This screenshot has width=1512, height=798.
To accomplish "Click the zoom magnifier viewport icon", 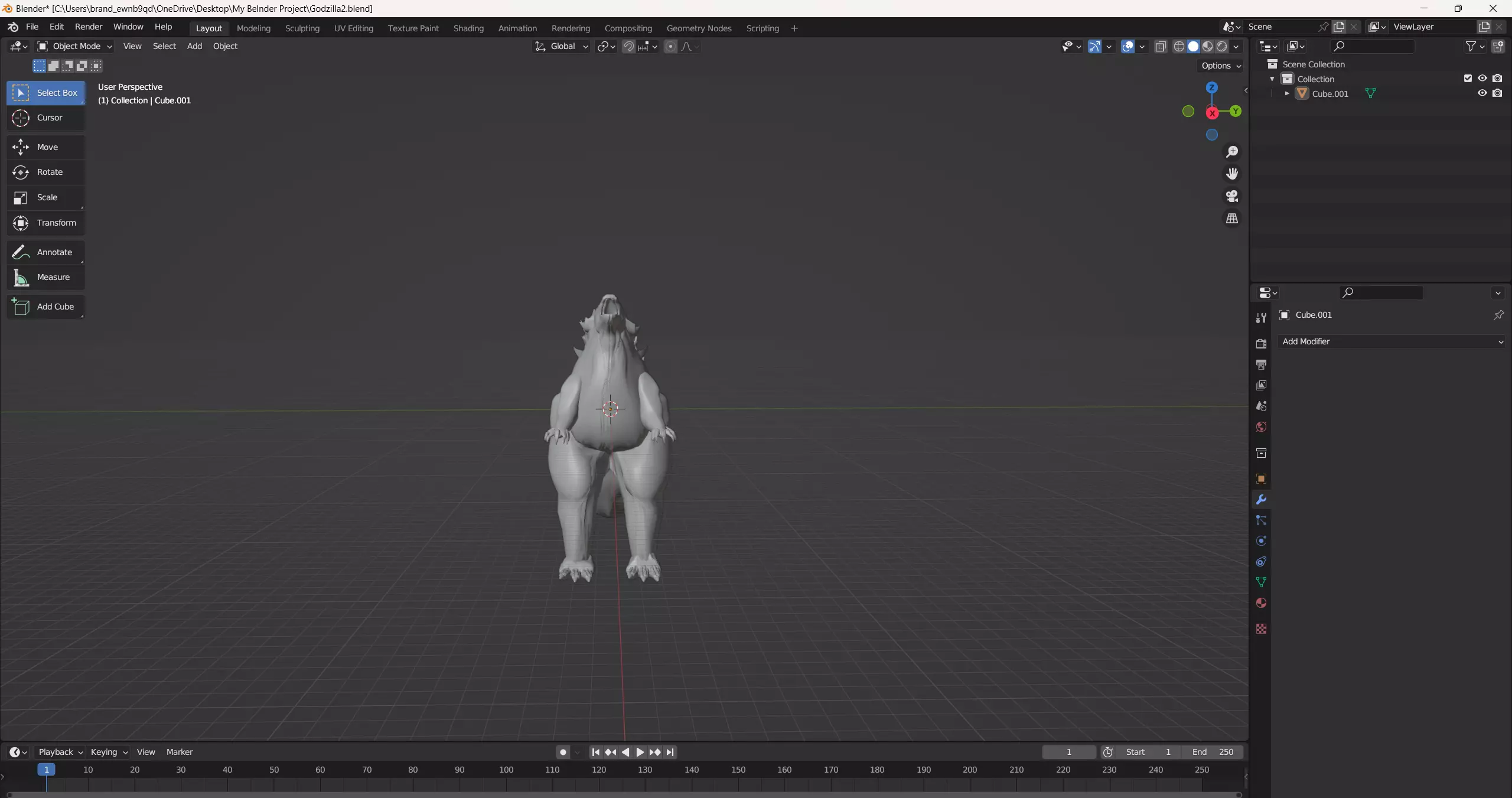I will [x=1232, y=152].
